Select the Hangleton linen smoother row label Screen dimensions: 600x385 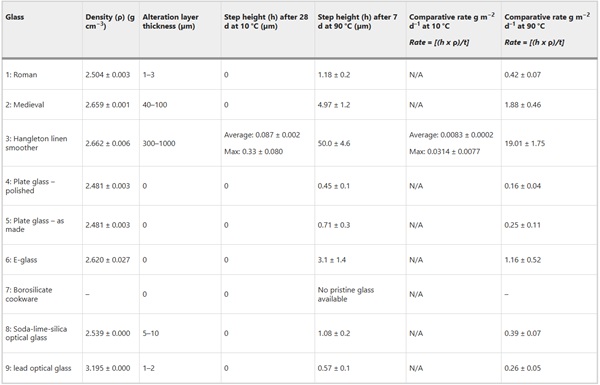[x=36, y=143]
